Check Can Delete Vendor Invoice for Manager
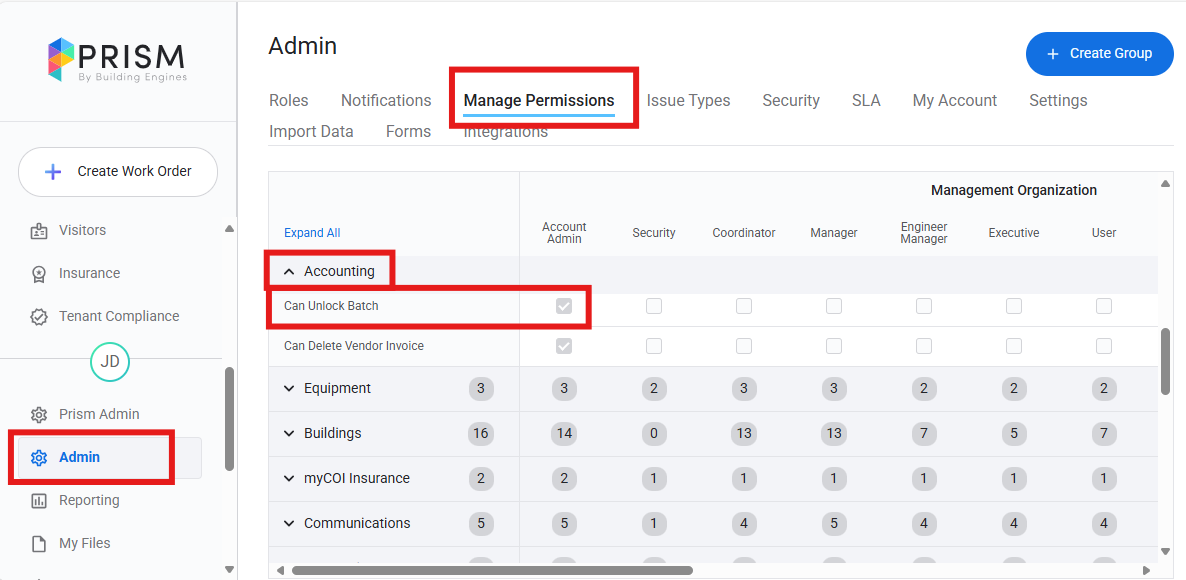Image resolution: width=1186 pixels, height=580 pixels. (834, 346)
